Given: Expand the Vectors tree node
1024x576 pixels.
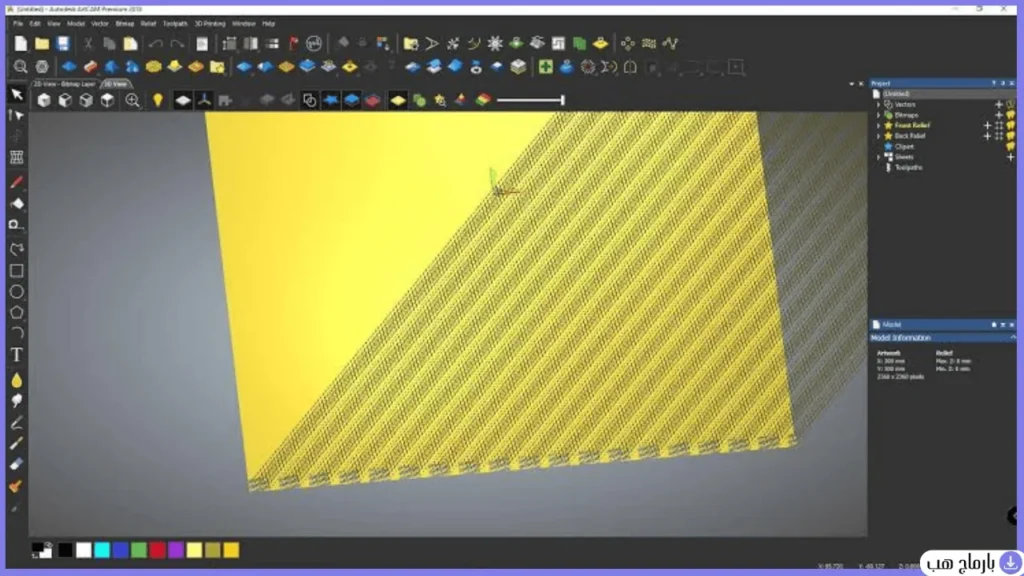Looking at the screenshot, I should [878, 104].
